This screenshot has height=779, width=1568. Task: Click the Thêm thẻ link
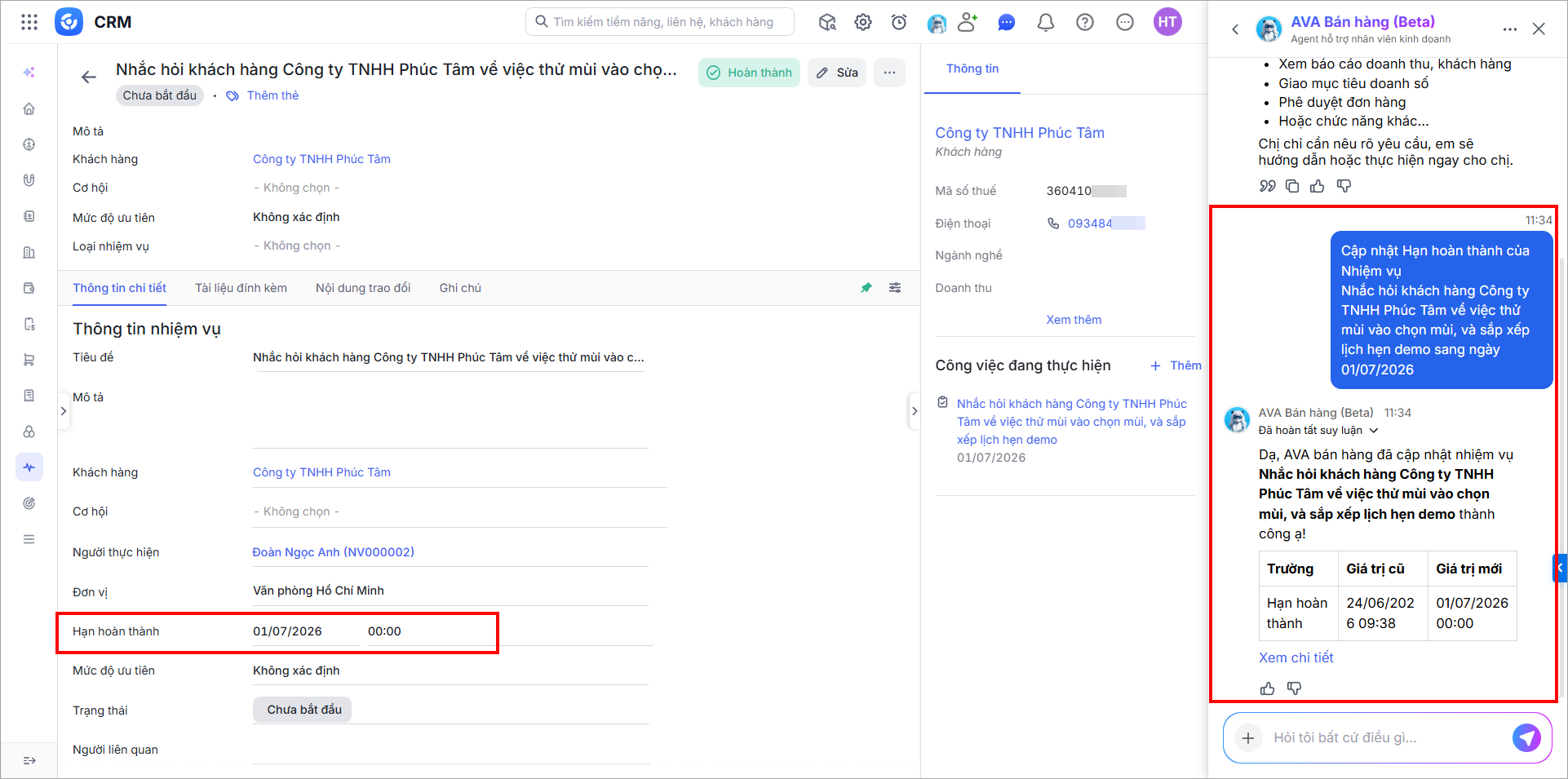tap(272, 95)
